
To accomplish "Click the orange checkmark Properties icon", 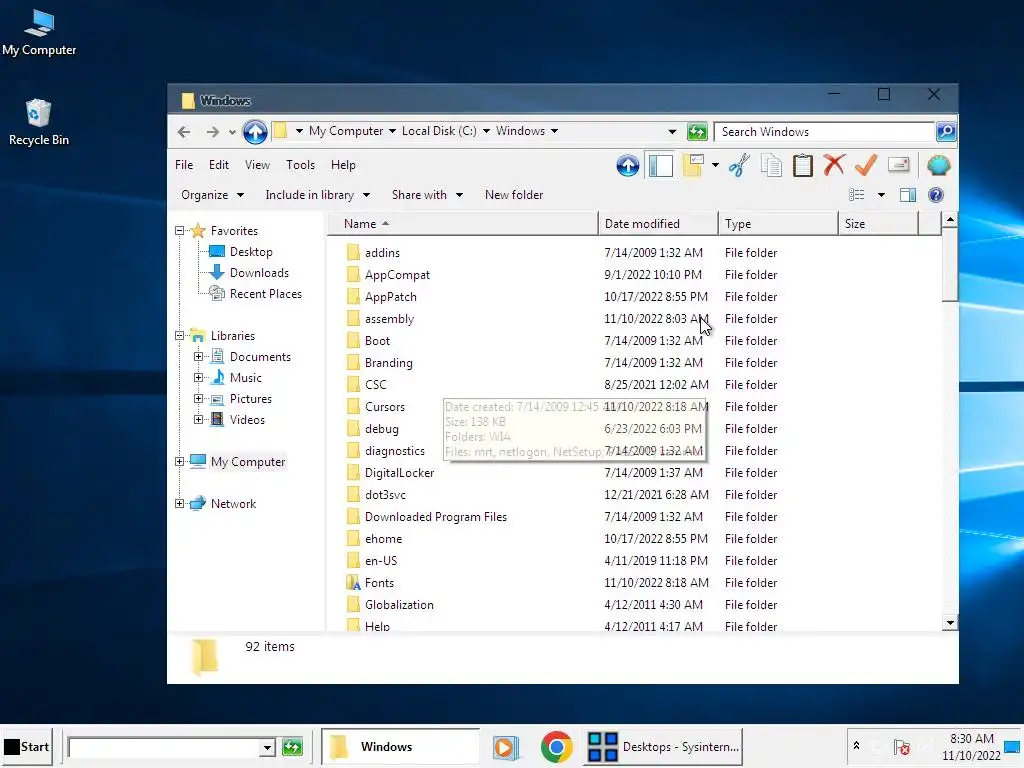I will 866,165.
